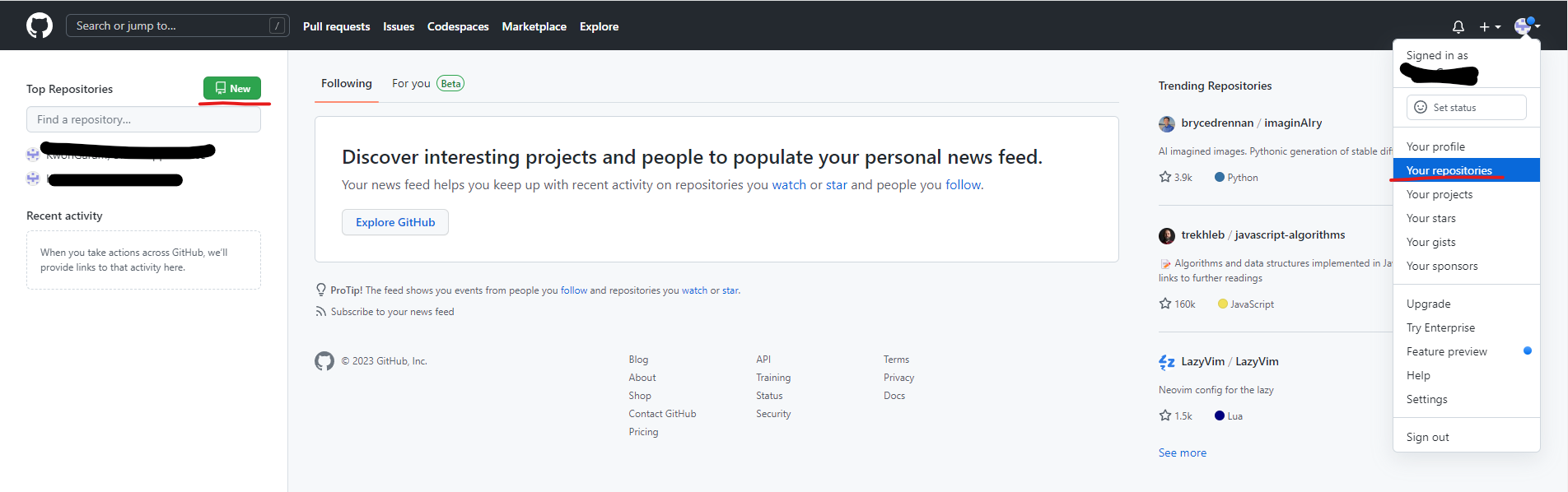
Task: Click the LazyVim logo icon
Action: click(x=1167, y=362)
